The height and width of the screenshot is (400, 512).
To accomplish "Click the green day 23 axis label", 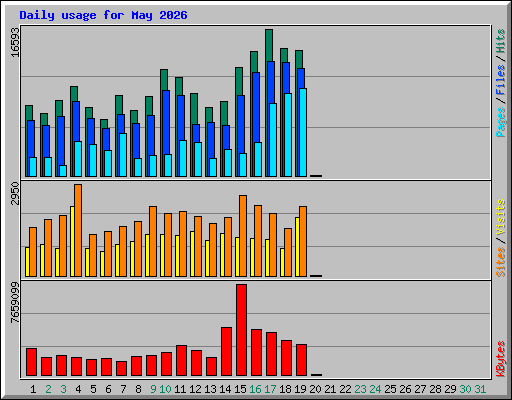I will click(360, 389).
